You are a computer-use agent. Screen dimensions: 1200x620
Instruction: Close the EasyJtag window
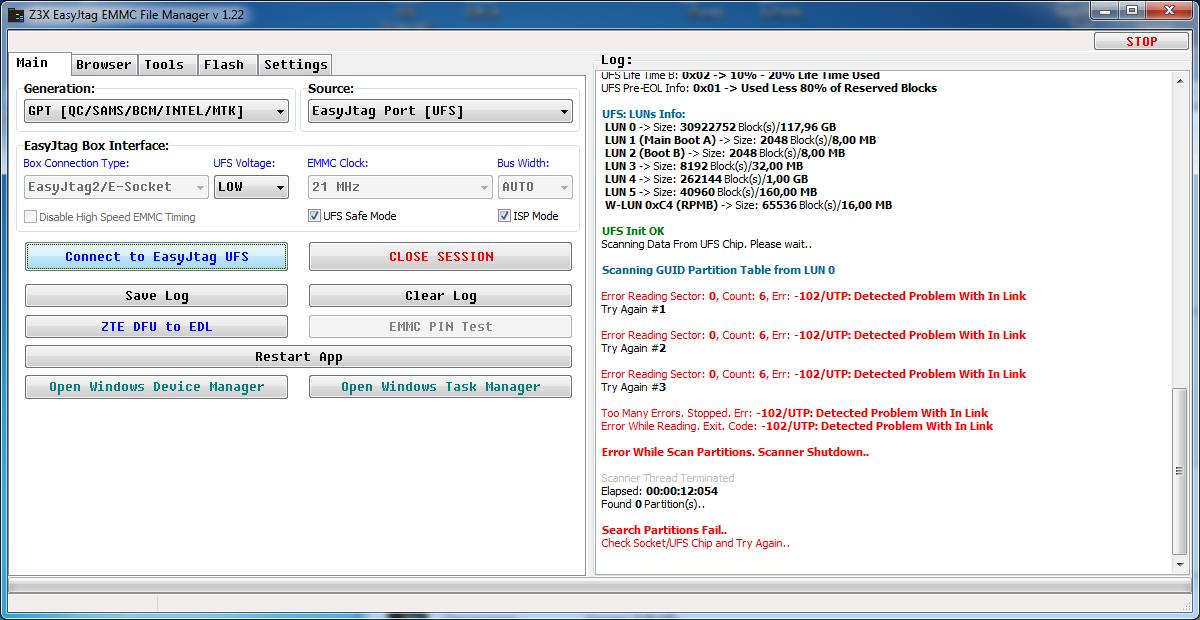coord(1168,11)
